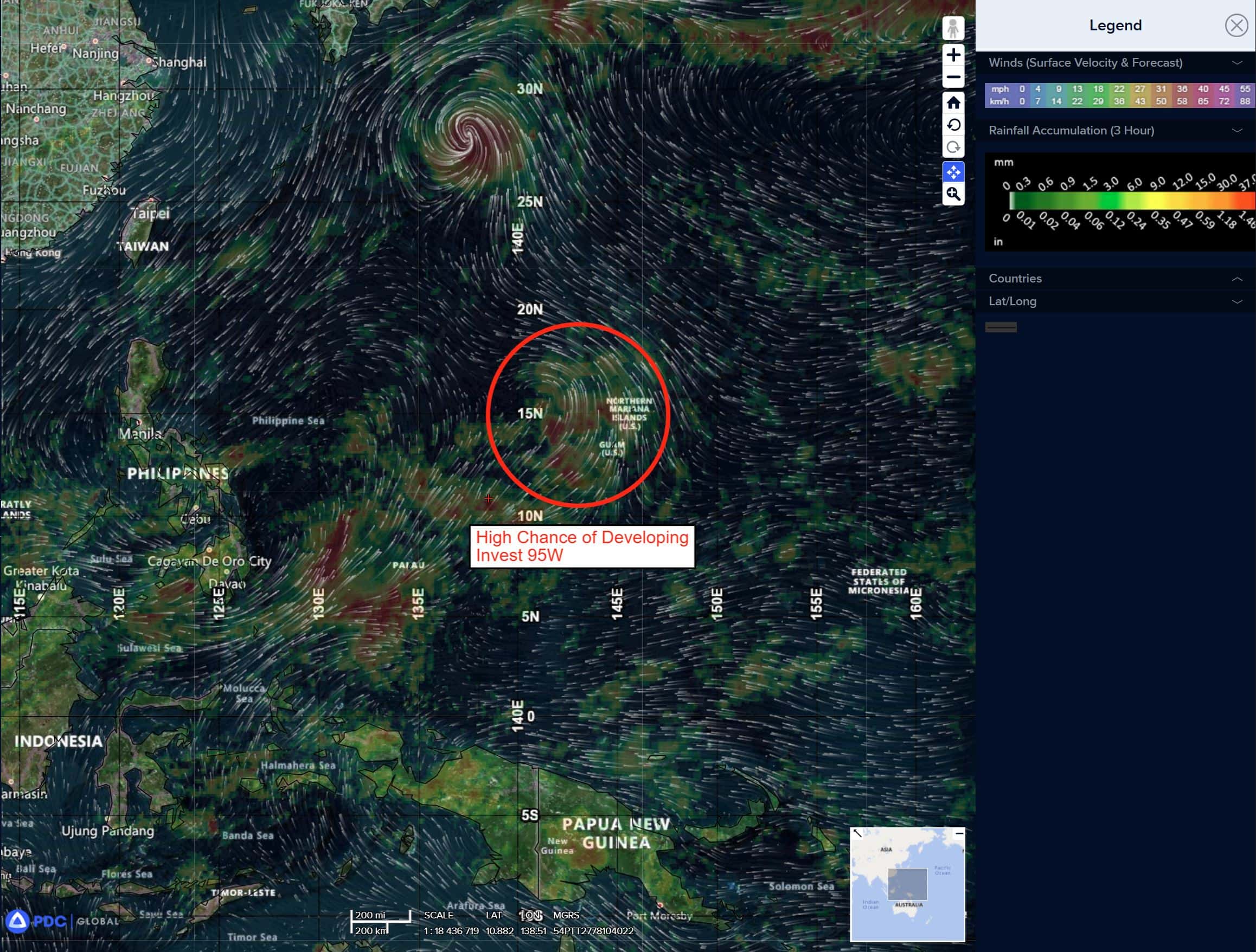This screenshot has width=1256, height=952.
Task: Collapse the Lat/Long legend section
Action: [1236, 301]
